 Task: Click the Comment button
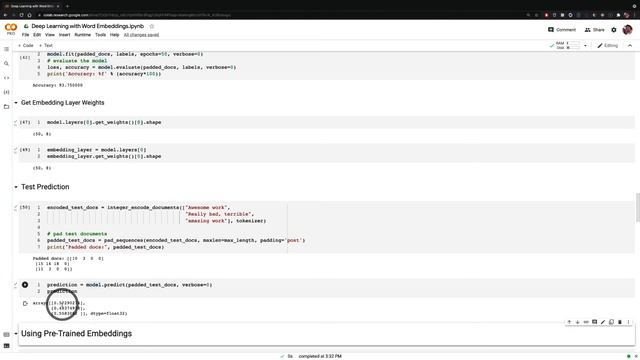pyautogui.click(x=562, y=30)
